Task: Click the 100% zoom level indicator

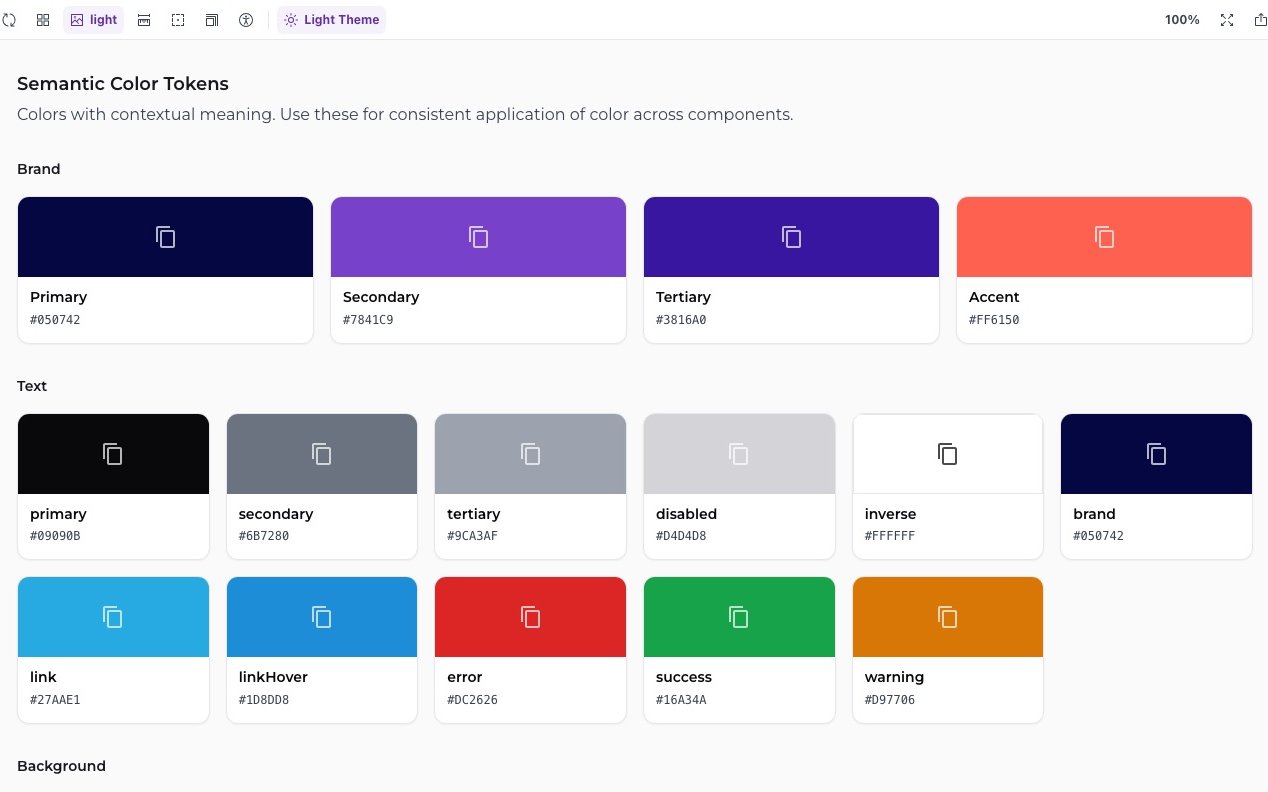Action: 1182,20
